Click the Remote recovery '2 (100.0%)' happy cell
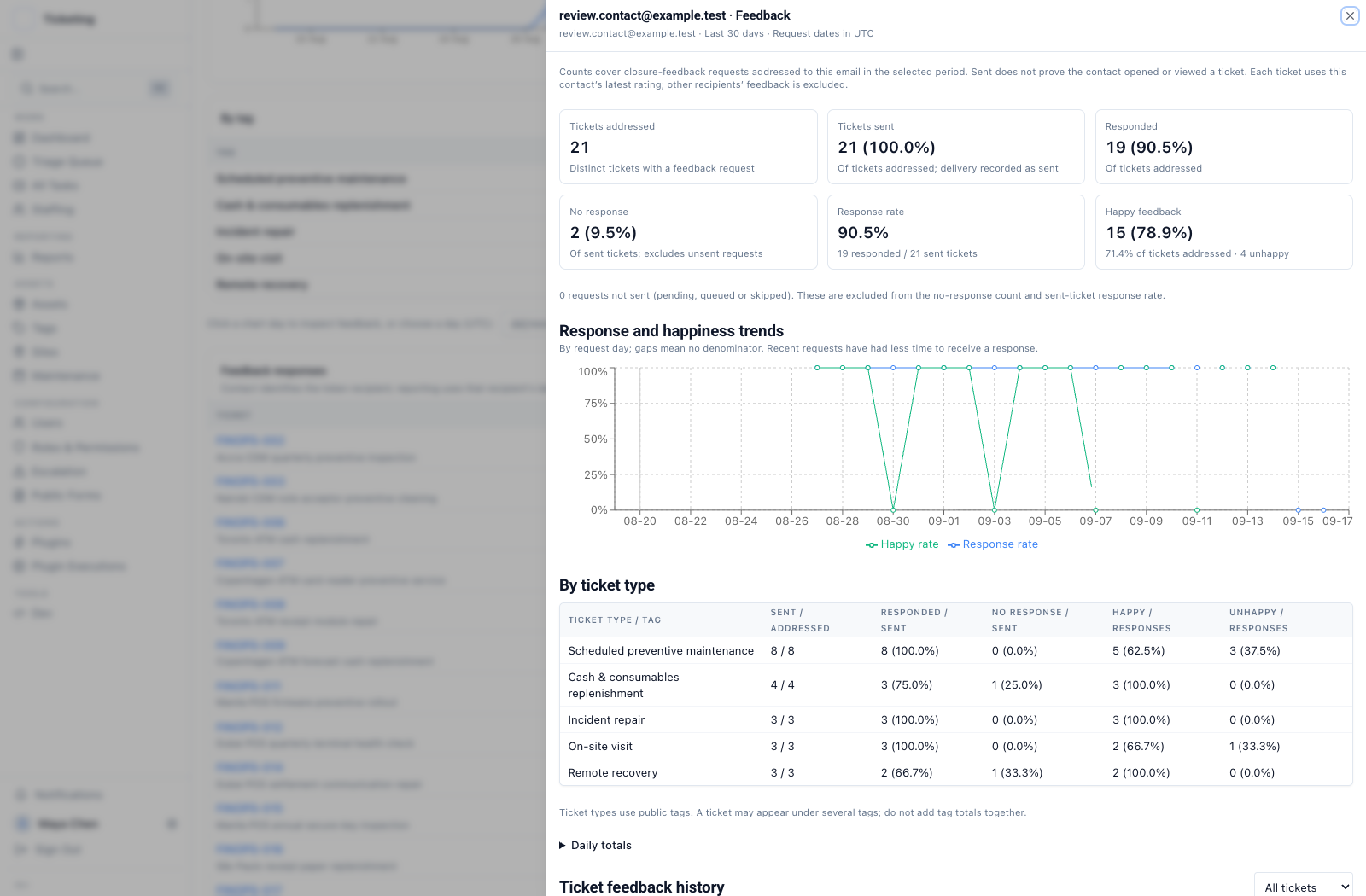The image size is (1366, 896). click(x=1141, y=773)
